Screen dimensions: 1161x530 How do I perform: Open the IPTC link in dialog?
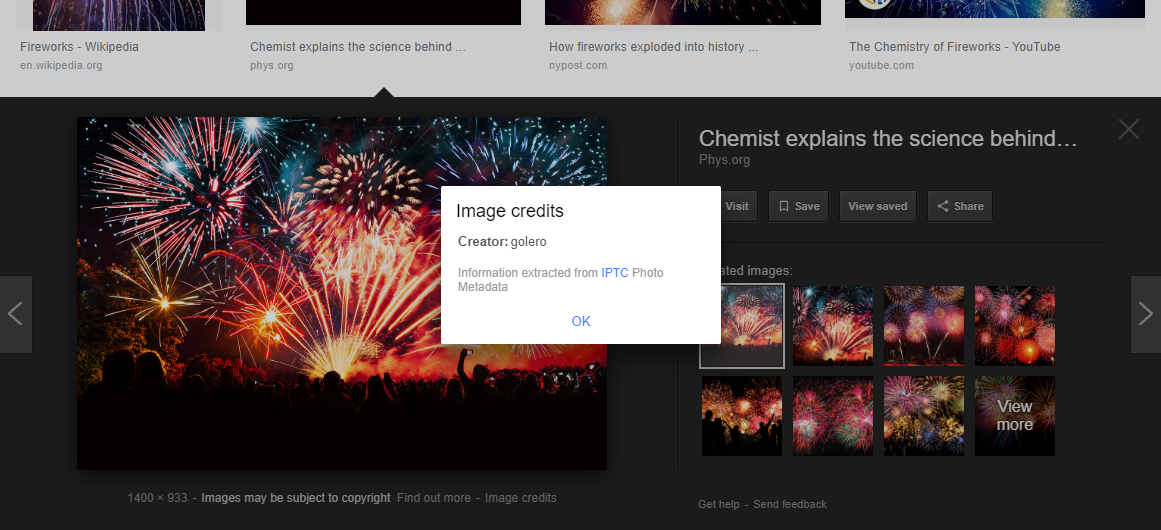point(614,273)
